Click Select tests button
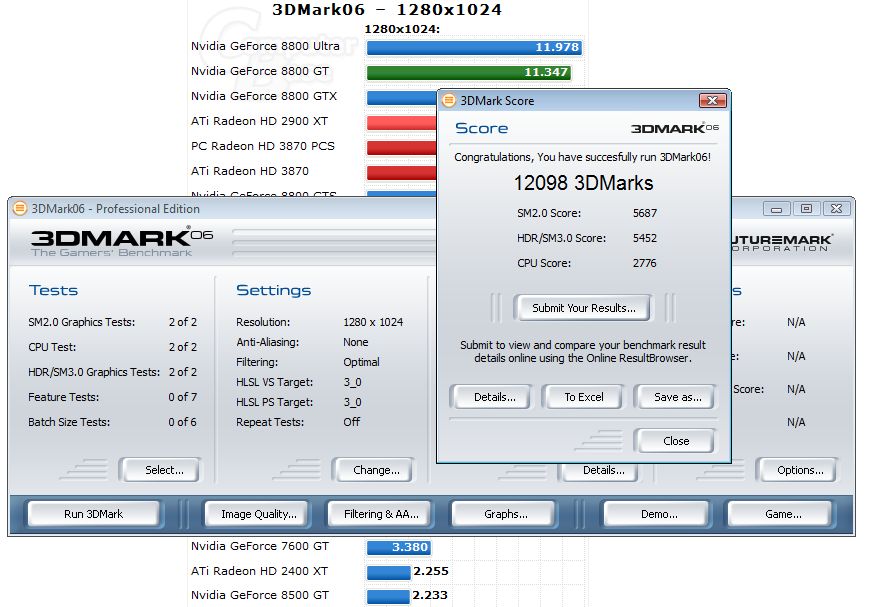 click(164, 470)
